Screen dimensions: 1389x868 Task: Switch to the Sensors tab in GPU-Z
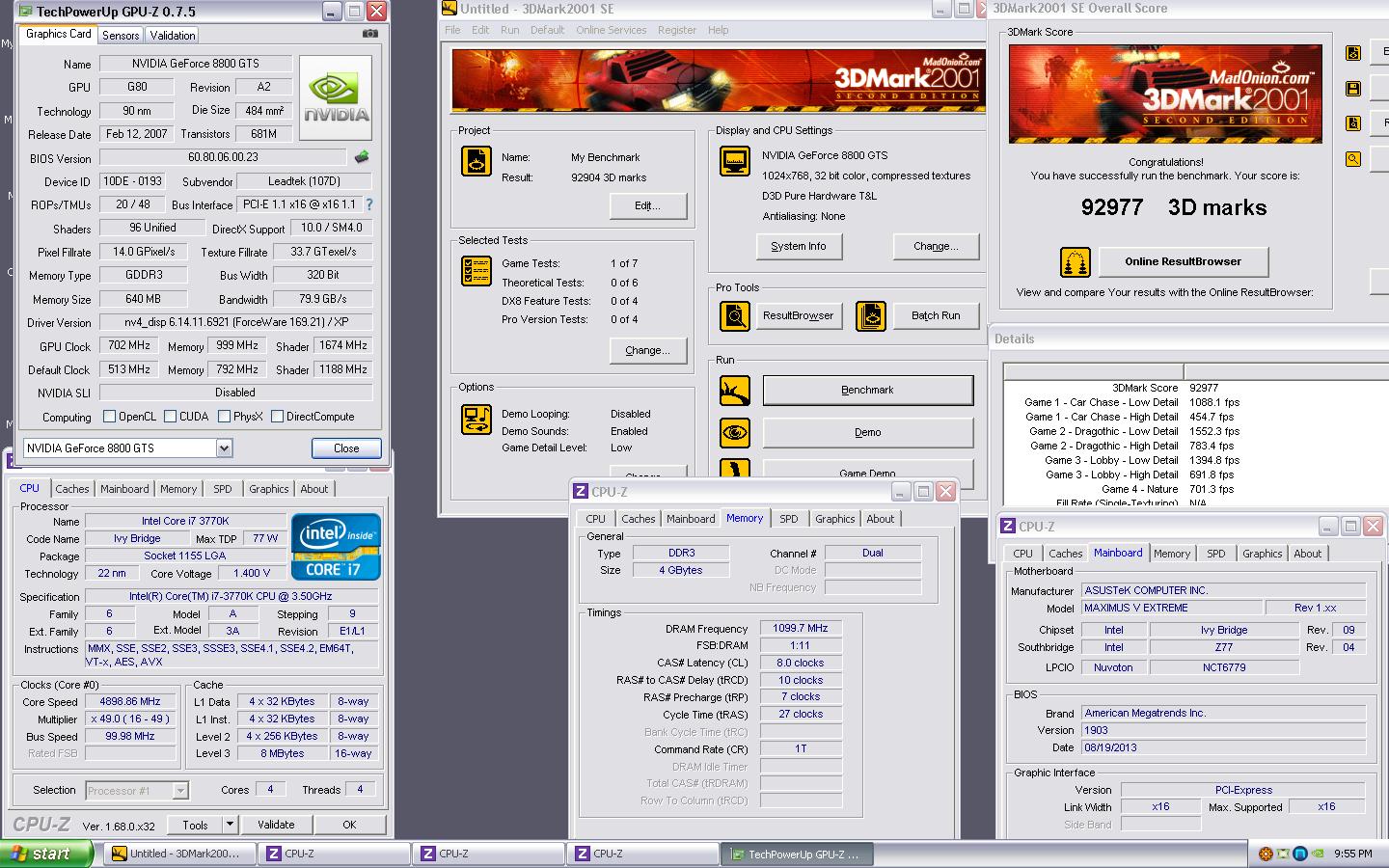click(121, 36)
